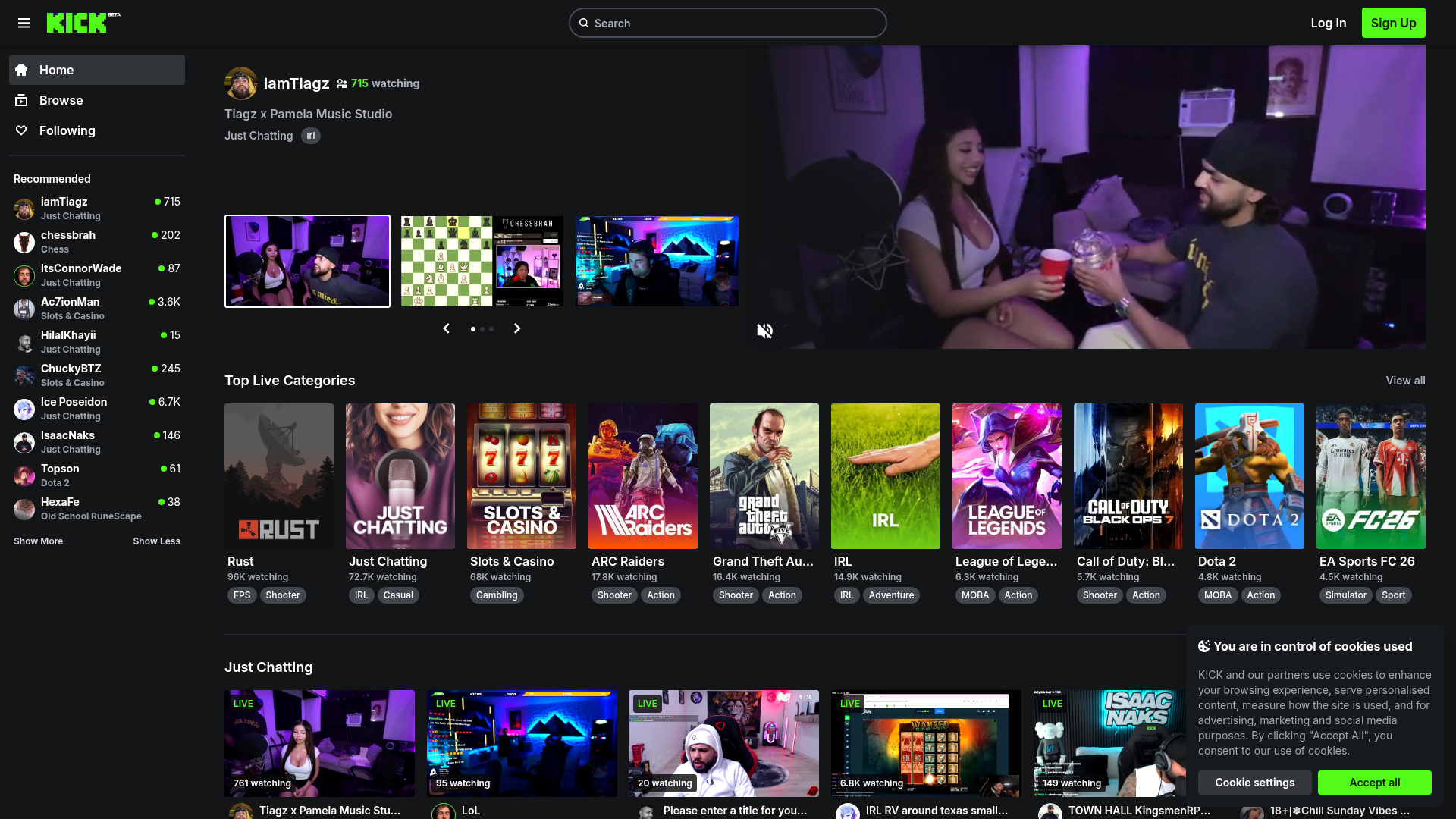1456x819 pixels.
Task: Expand recommended channels via Show More
Action: [x=38, y=541]
